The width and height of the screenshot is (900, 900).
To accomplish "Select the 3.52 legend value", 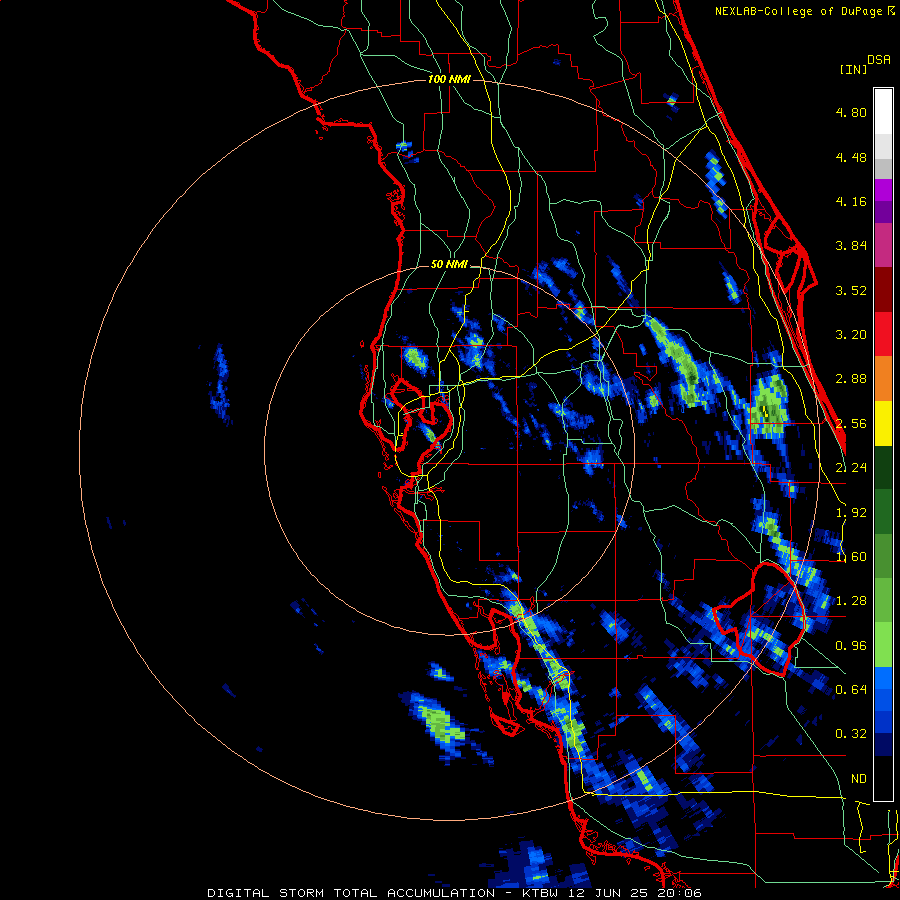I will pyautogui.click(x=851, y=290).
